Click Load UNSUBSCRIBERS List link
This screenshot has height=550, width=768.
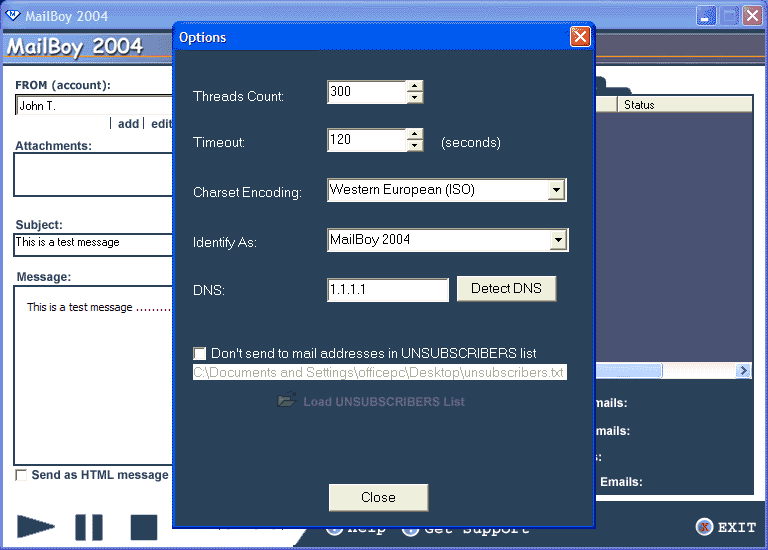tap(384, 402)
